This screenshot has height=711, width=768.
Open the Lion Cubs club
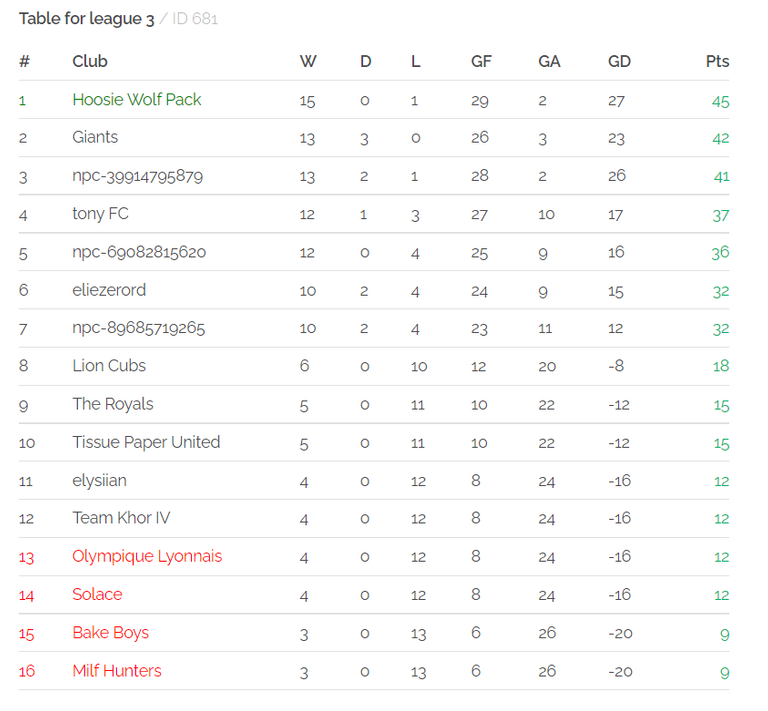109,366
